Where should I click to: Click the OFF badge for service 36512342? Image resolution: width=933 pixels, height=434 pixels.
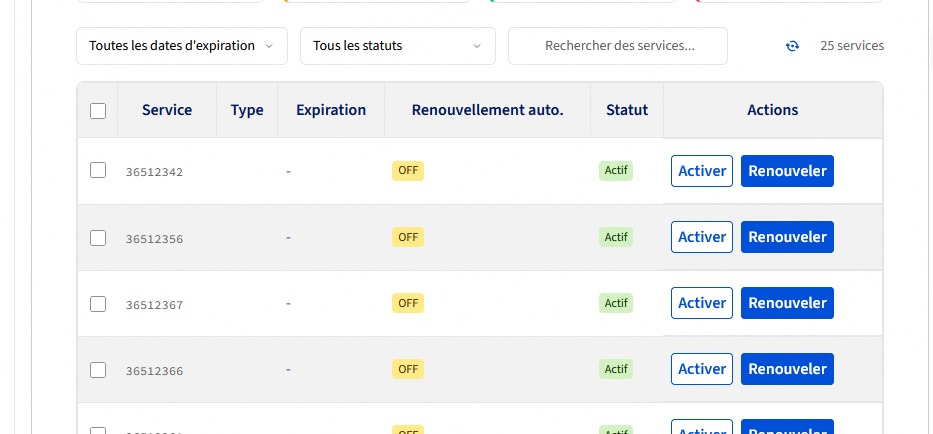click(x=408, y=171)
